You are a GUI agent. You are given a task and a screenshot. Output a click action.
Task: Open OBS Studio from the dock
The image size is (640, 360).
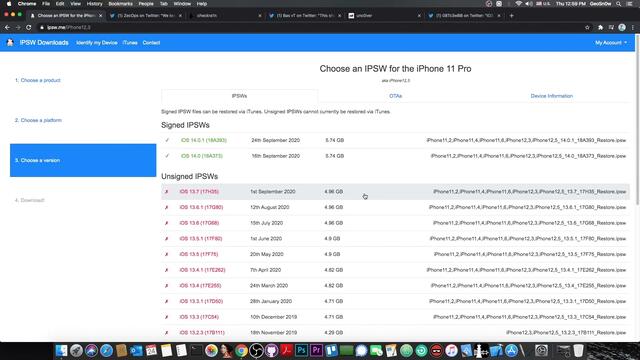[256, 351]
